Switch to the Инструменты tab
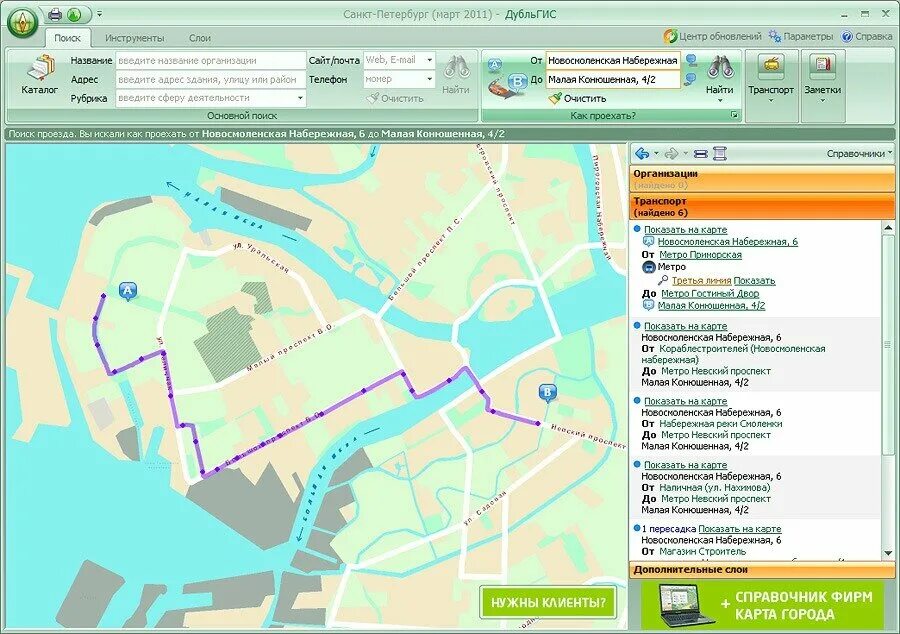Screen dimensions: 900x634 pos(134,38)
